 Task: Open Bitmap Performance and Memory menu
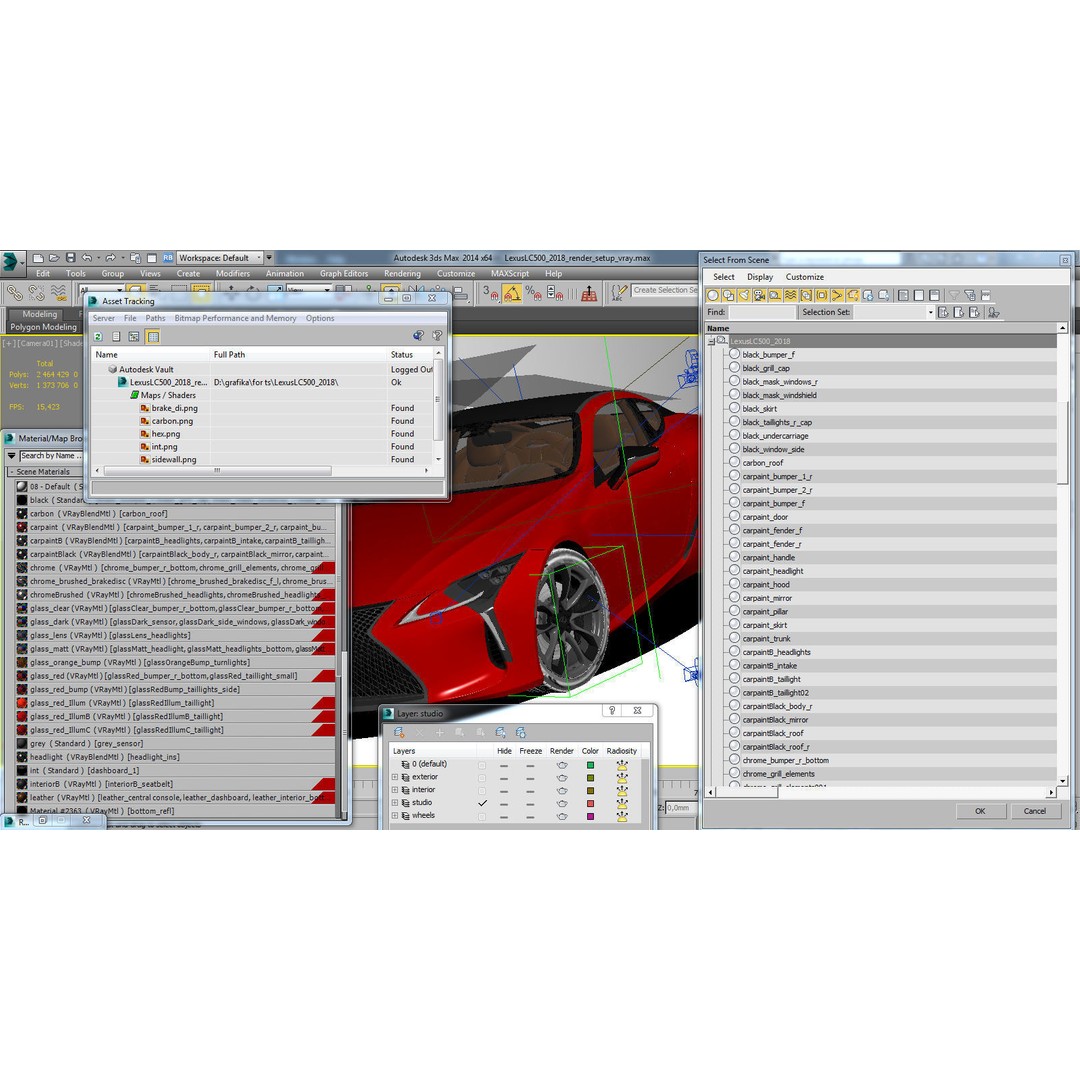235,318
